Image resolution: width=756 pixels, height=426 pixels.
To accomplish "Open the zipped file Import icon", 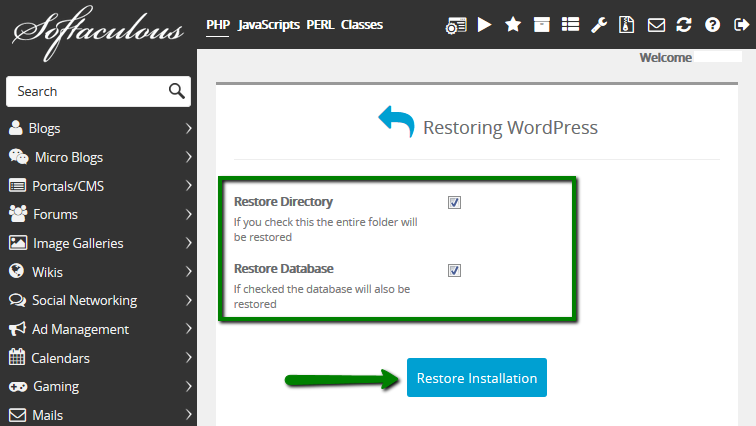I will click(x=626, y=25).
